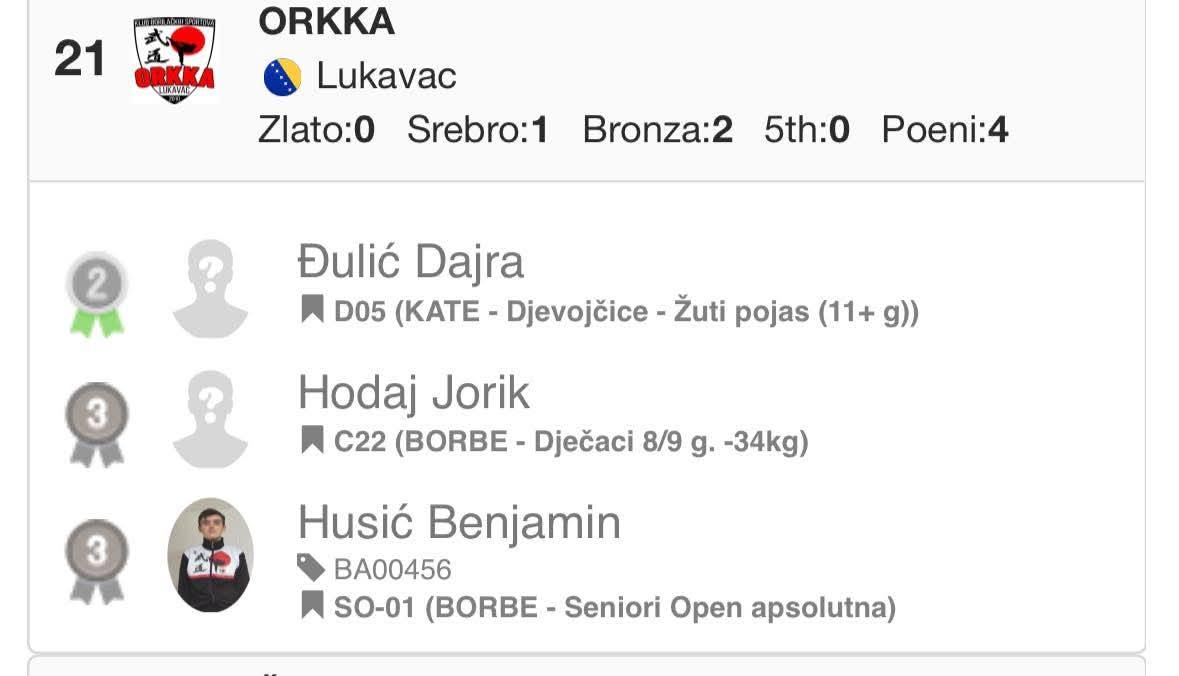
Task: Open Husić Benjamin's profile photo
Action: (210, 555)
